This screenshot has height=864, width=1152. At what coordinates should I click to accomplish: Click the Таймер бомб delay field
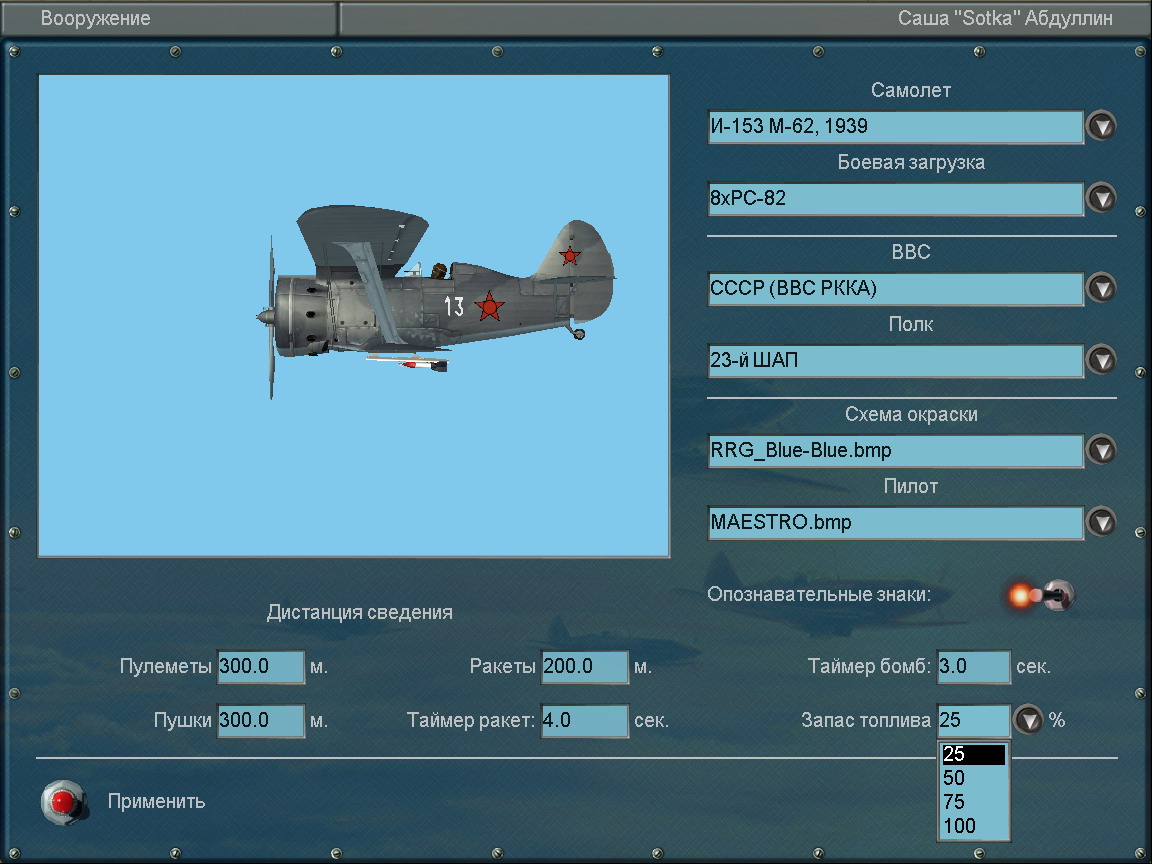(973, 667)
